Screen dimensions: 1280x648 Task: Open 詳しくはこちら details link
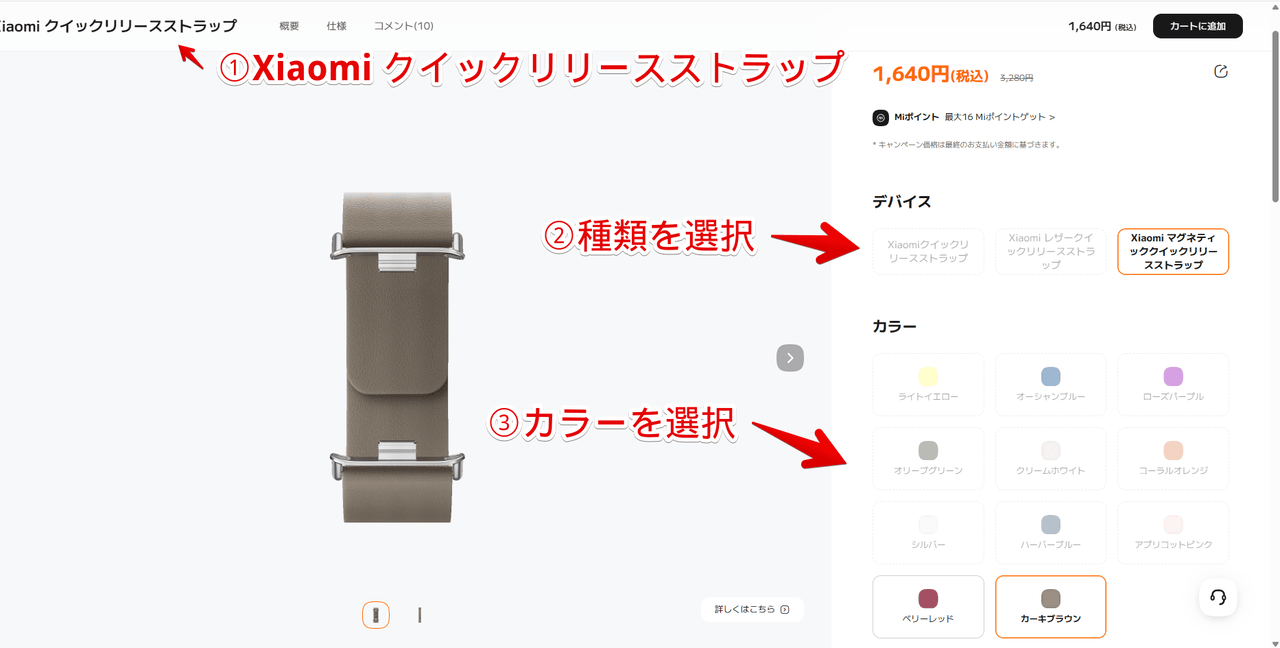click(x=752, y=609)
